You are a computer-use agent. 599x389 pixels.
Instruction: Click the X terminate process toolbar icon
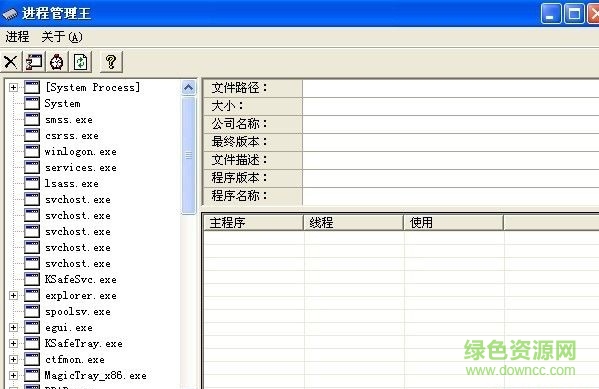pyautogui.click(x=11, y=62)
